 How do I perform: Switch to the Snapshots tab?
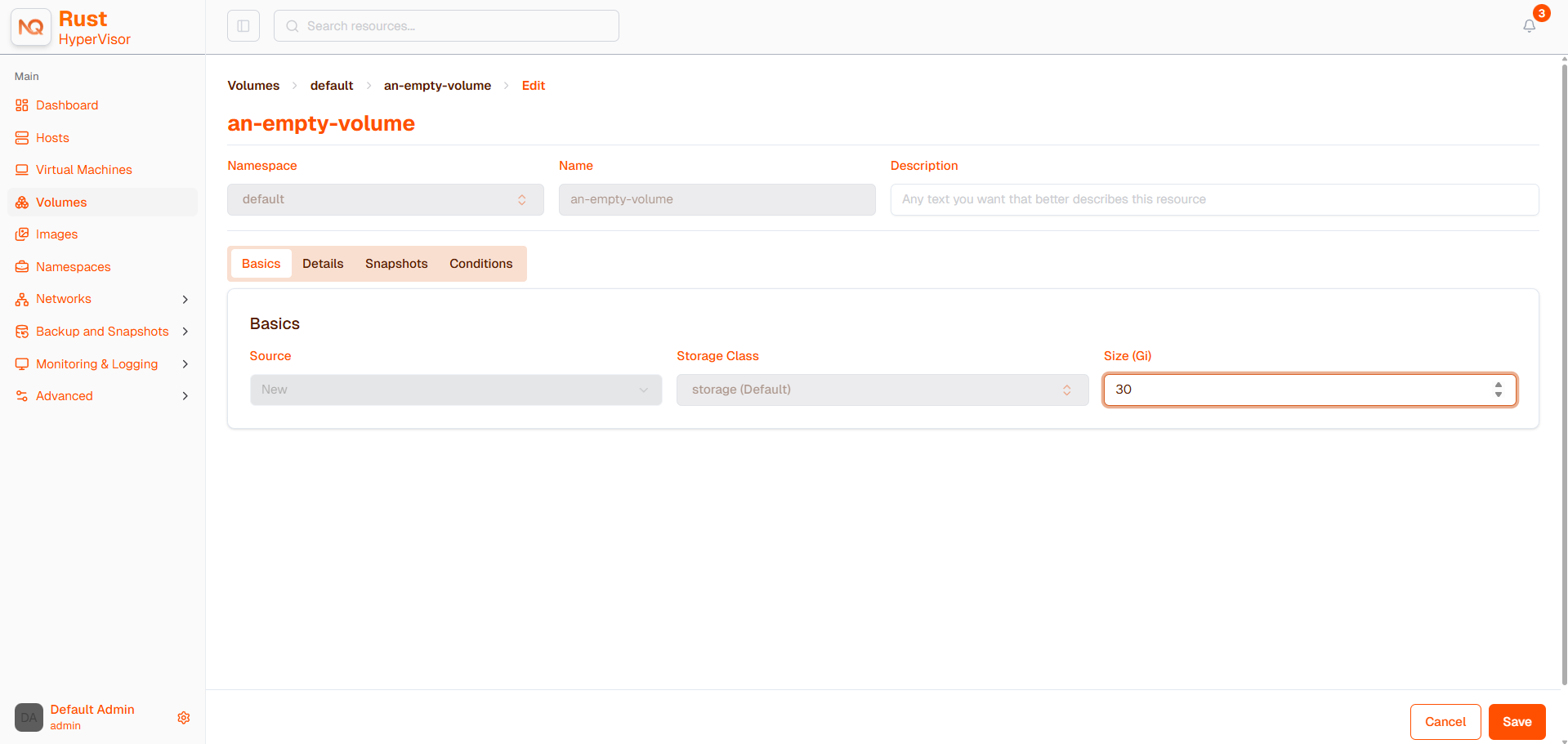click(396, 264)
